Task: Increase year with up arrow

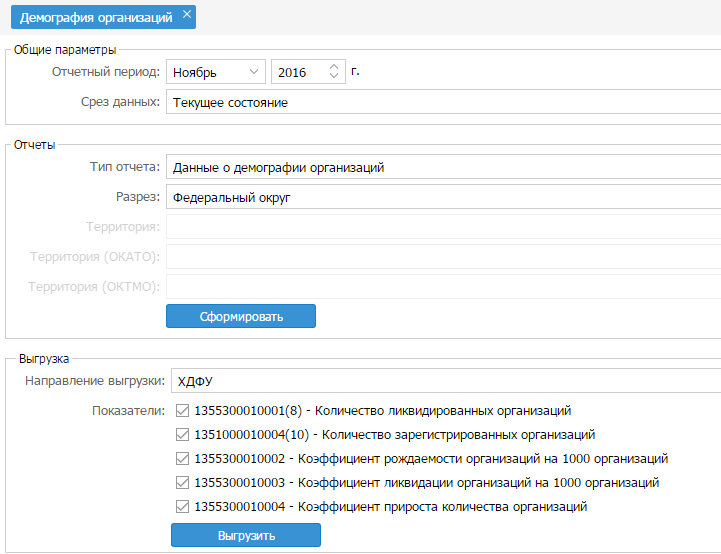Action: coord(334,67)
